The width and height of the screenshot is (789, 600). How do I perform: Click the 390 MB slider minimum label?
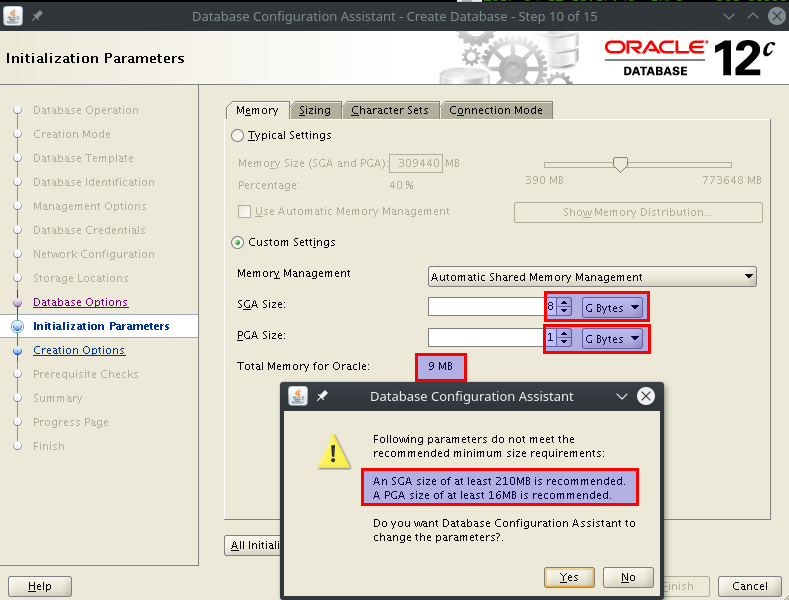[544, 180]
